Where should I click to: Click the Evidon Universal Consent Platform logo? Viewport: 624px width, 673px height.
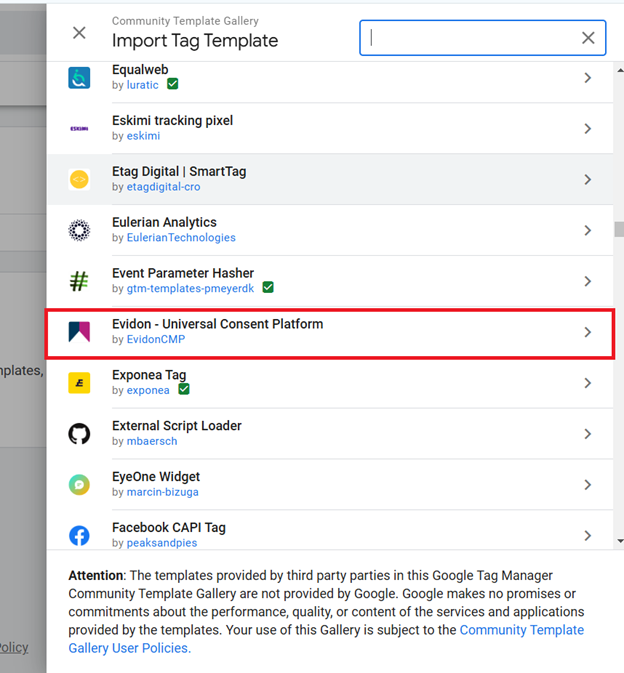(x=79, y=332)
